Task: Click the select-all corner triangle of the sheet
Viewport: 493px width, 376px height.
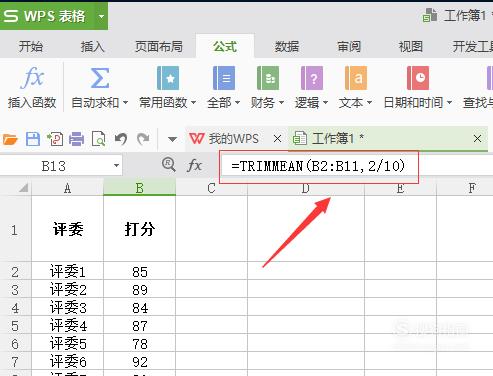Action: tap(23, 188)
